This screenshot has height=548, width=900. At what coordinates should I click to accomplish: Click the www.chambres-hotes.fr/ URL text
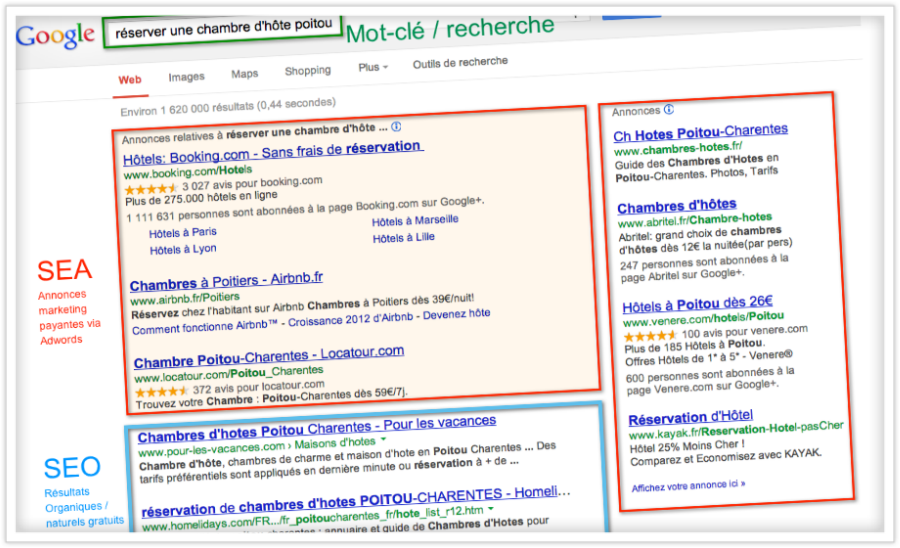tap(678, 149)
